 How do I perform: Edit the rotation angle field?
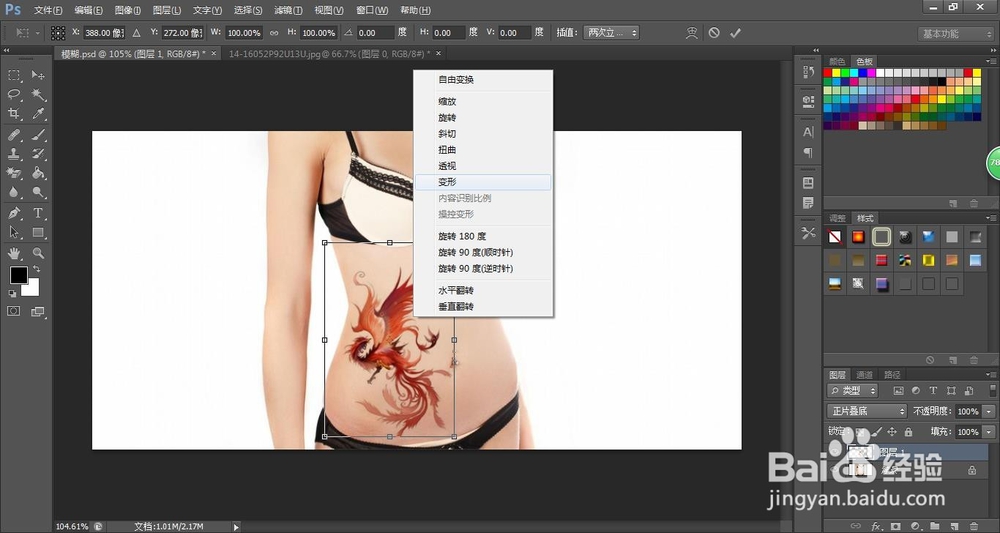[375, 33]
